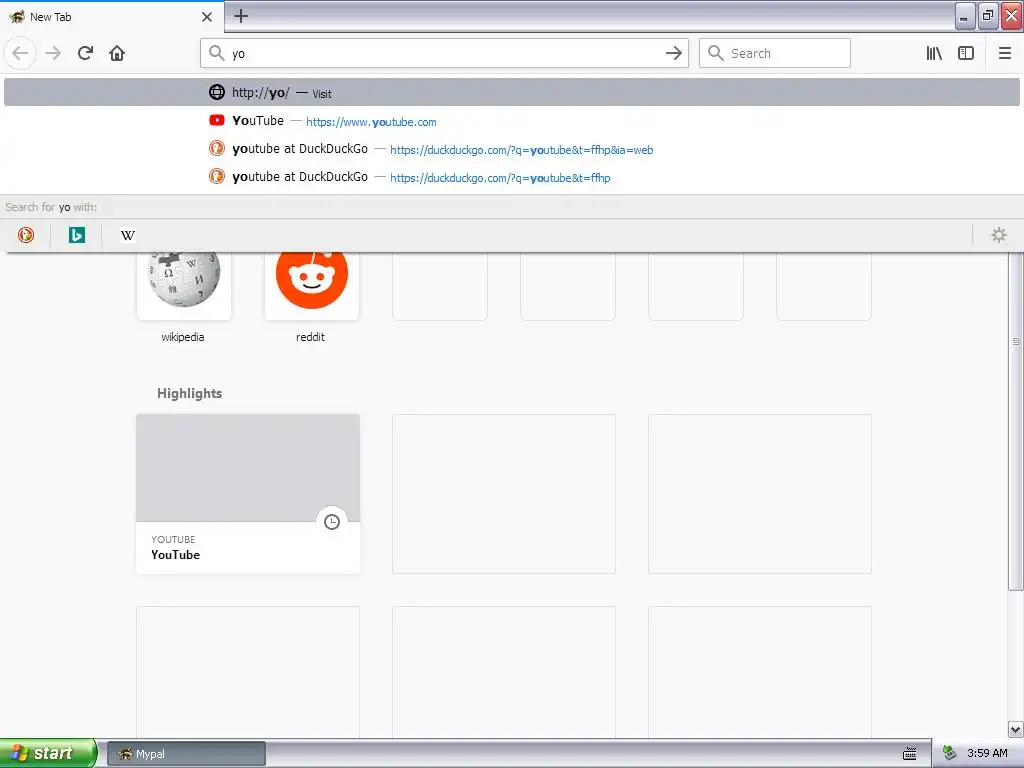This screenshot has width=1024, height=768.
Task: Open the YouTube highlight card
Action: click(248, 494)
